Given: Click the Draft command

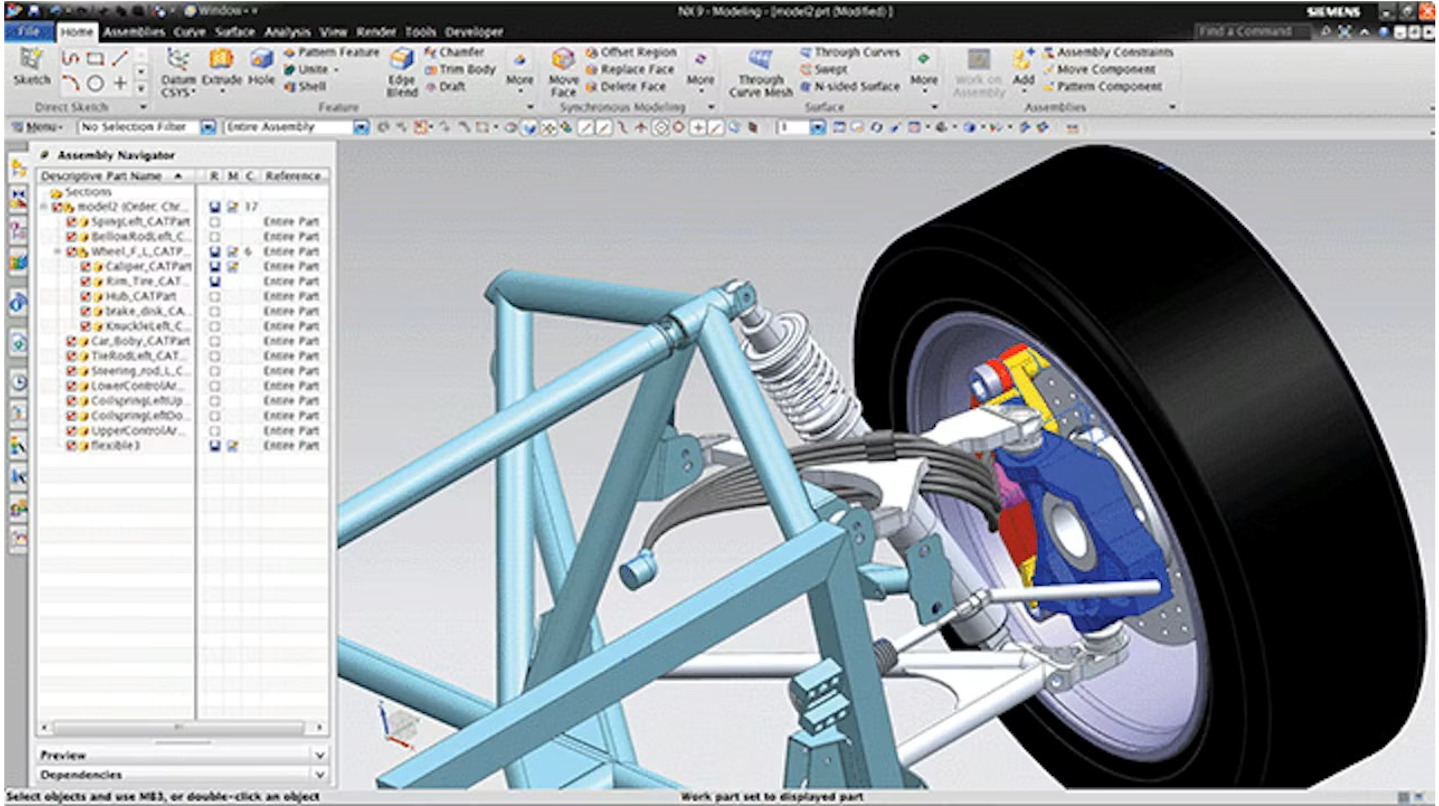Looking at the screenshot, I should (x=445, y=86).
